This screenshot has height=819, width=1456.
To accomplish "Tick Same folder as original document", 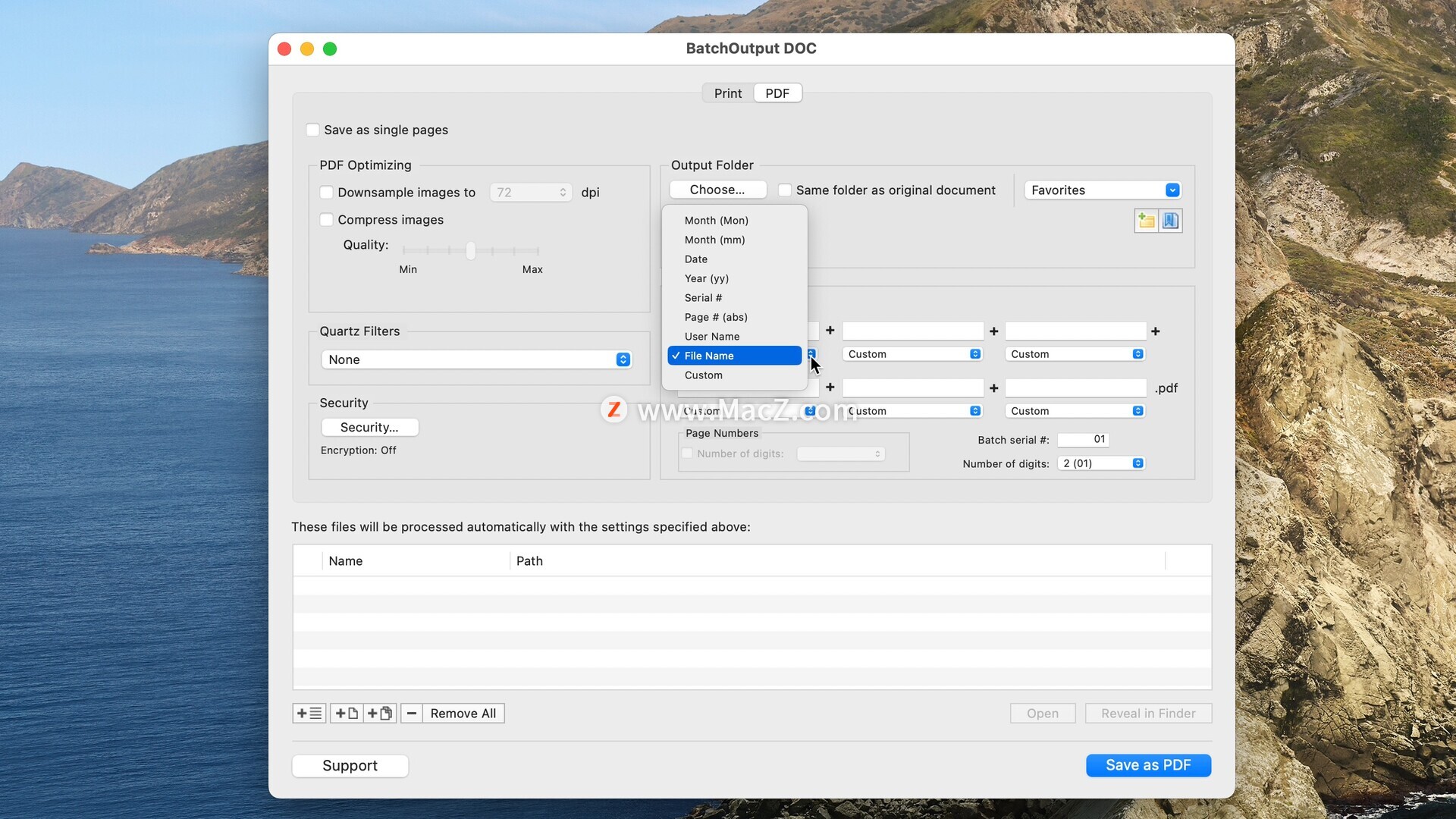I will click(785, 190).
